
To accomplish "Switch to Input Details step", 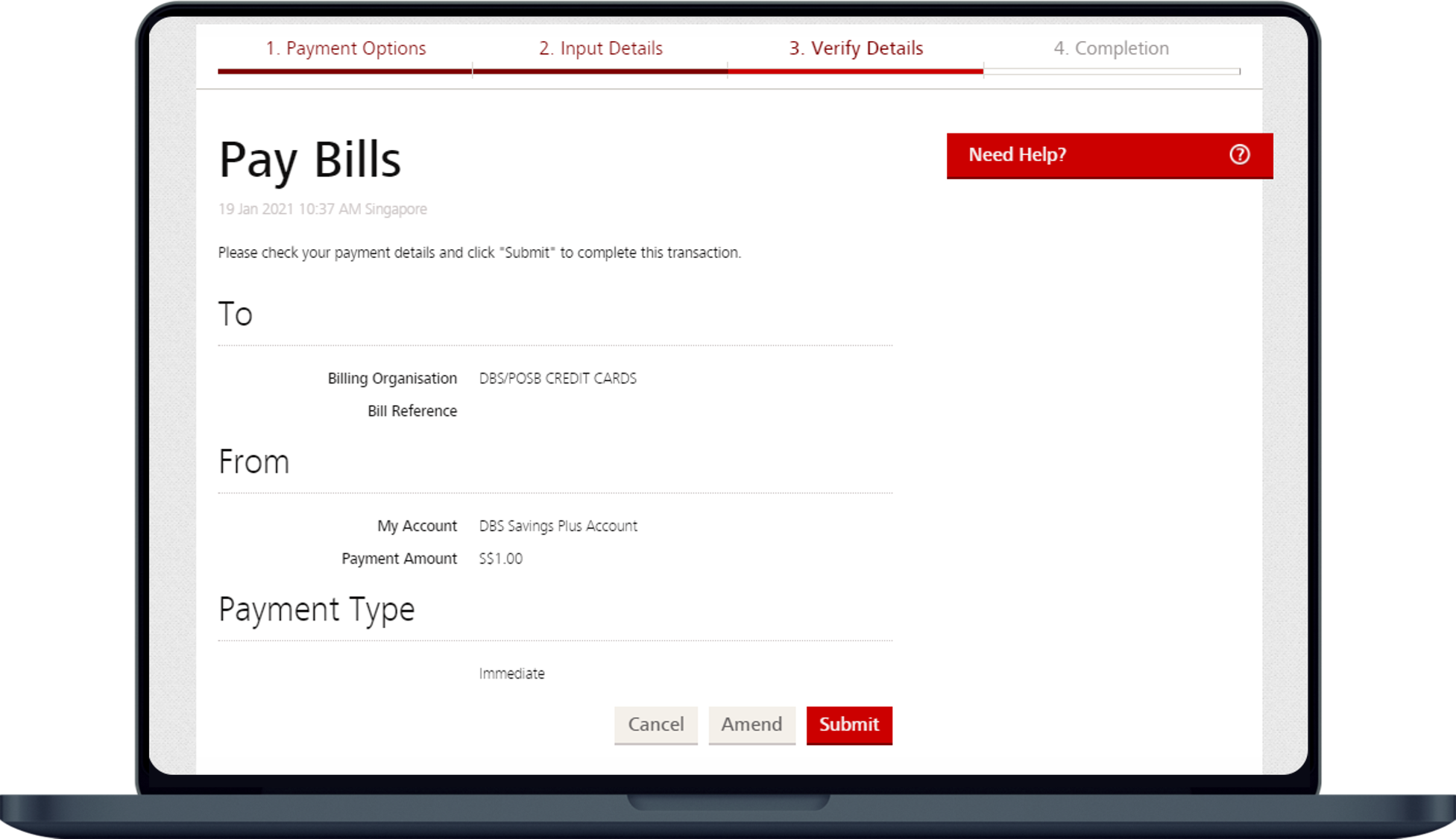I will coord(600,48).
